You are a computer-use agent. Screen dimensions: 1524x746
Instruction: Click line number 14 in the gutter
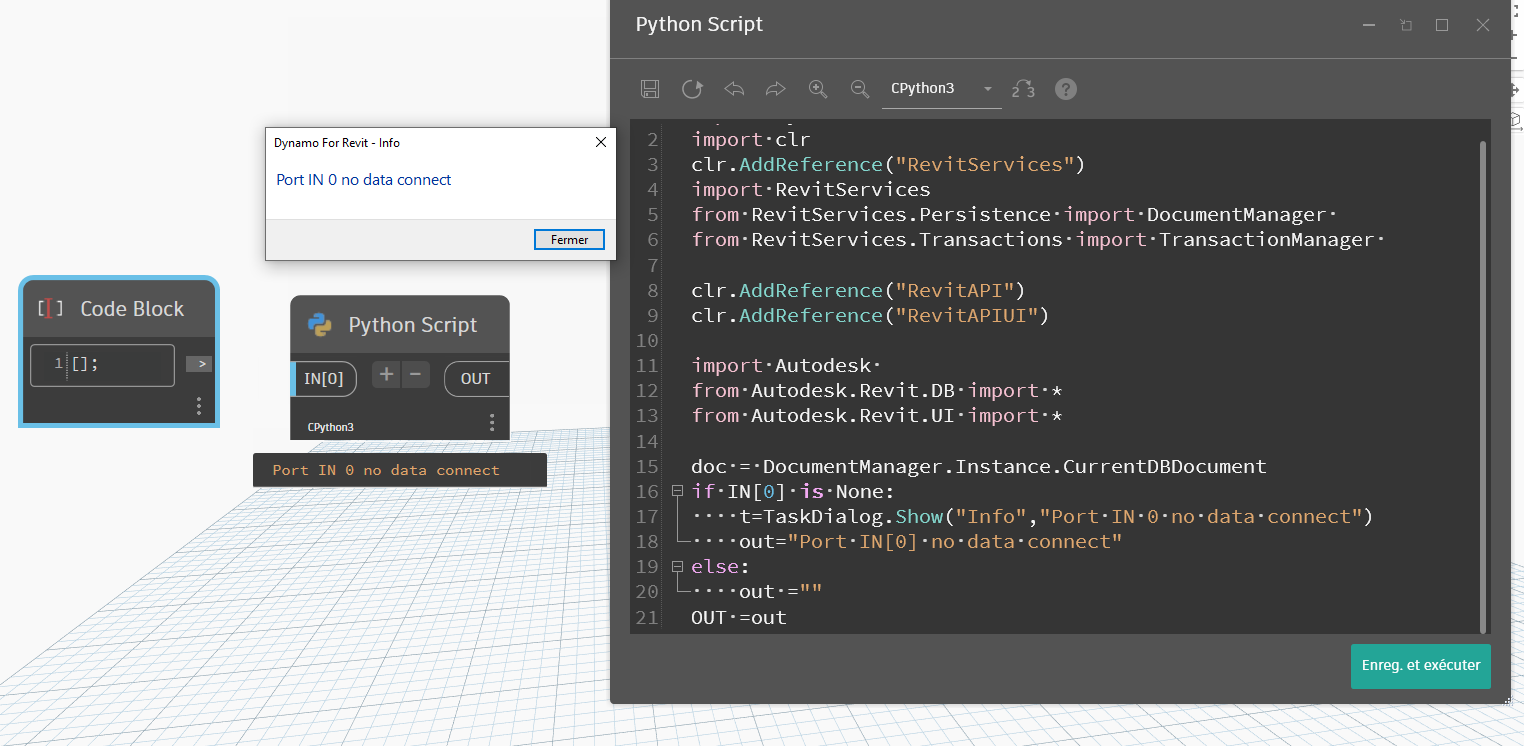[x=647, y=441]
